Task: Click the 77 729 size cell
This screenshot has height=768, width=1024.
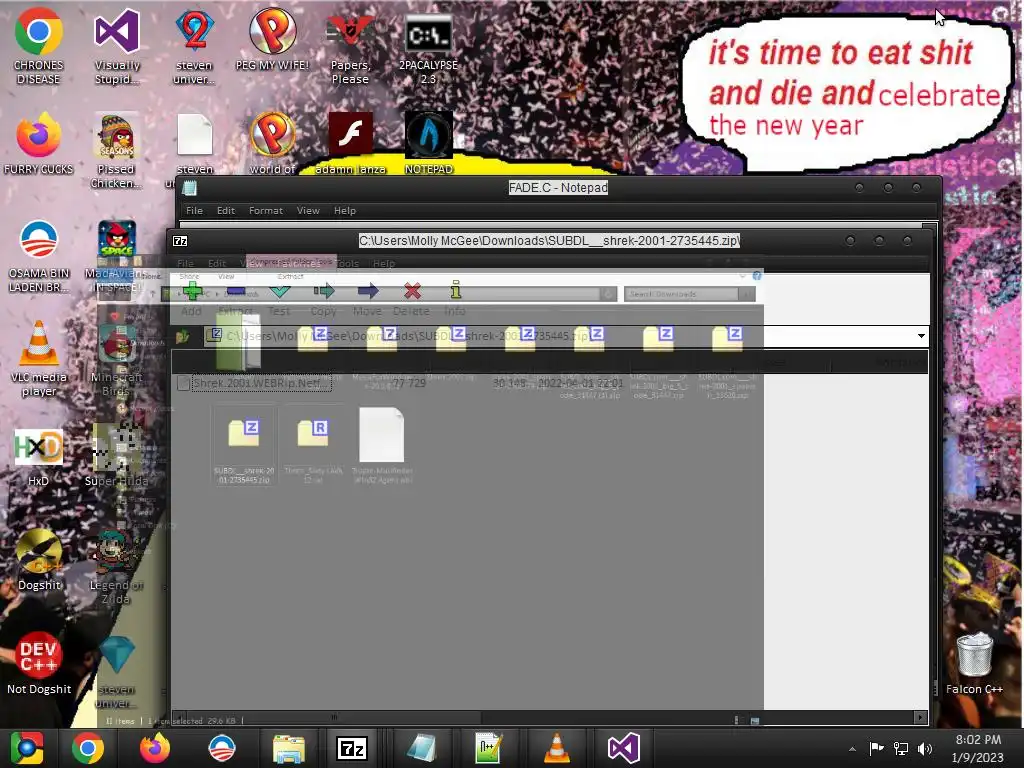Action: click(409, 383)
